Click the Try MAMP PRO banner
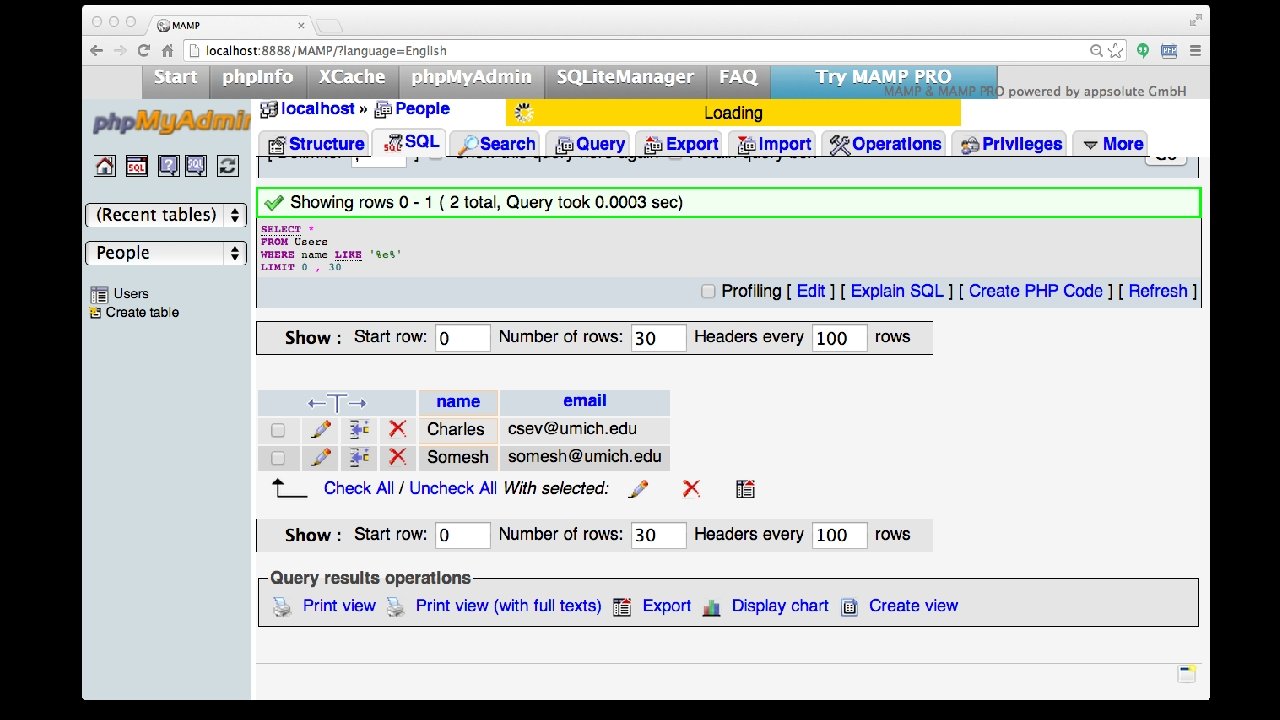This screenshot has width=1280, height=720. 883,77
